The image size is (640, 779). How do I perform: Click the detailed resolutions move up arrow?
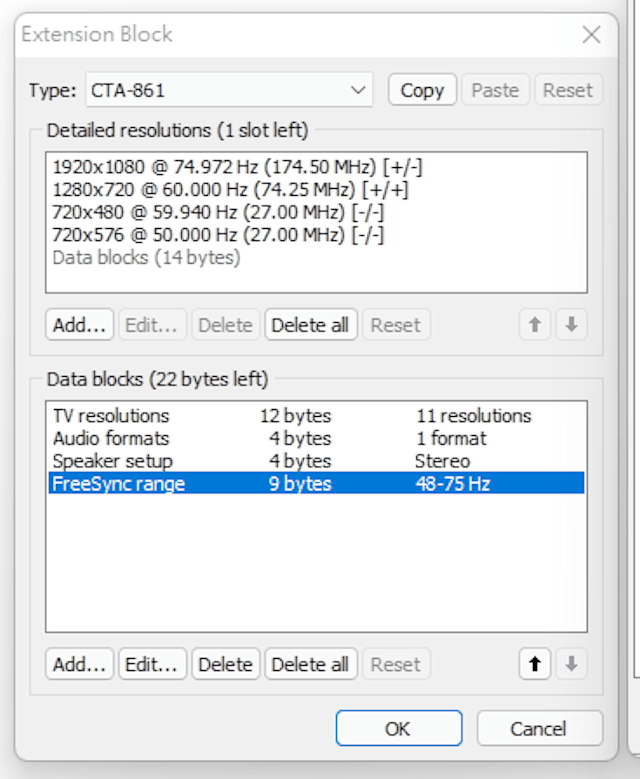[x=535, y=325]
